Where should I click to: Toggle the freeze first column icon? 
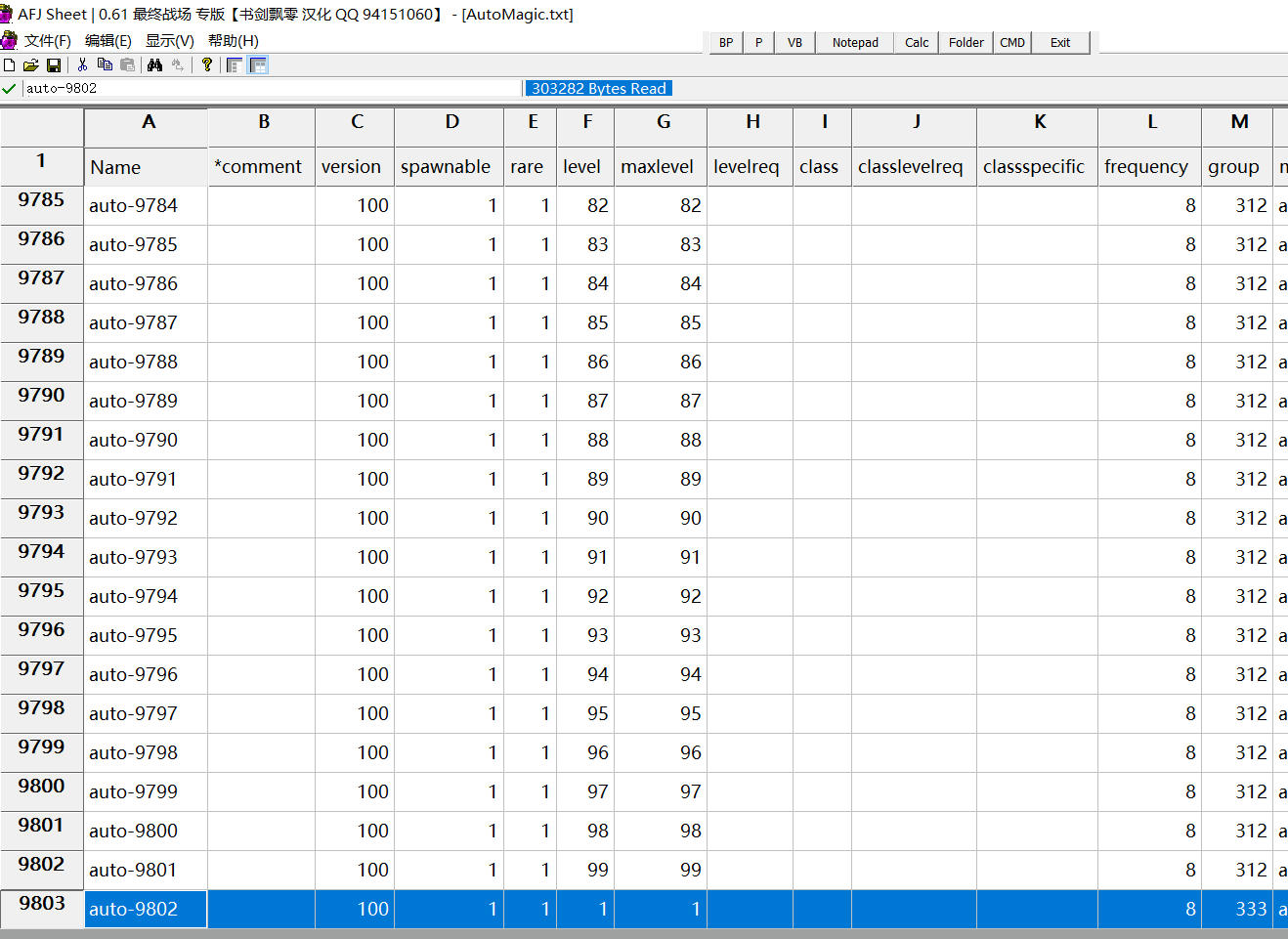(235, 65)
